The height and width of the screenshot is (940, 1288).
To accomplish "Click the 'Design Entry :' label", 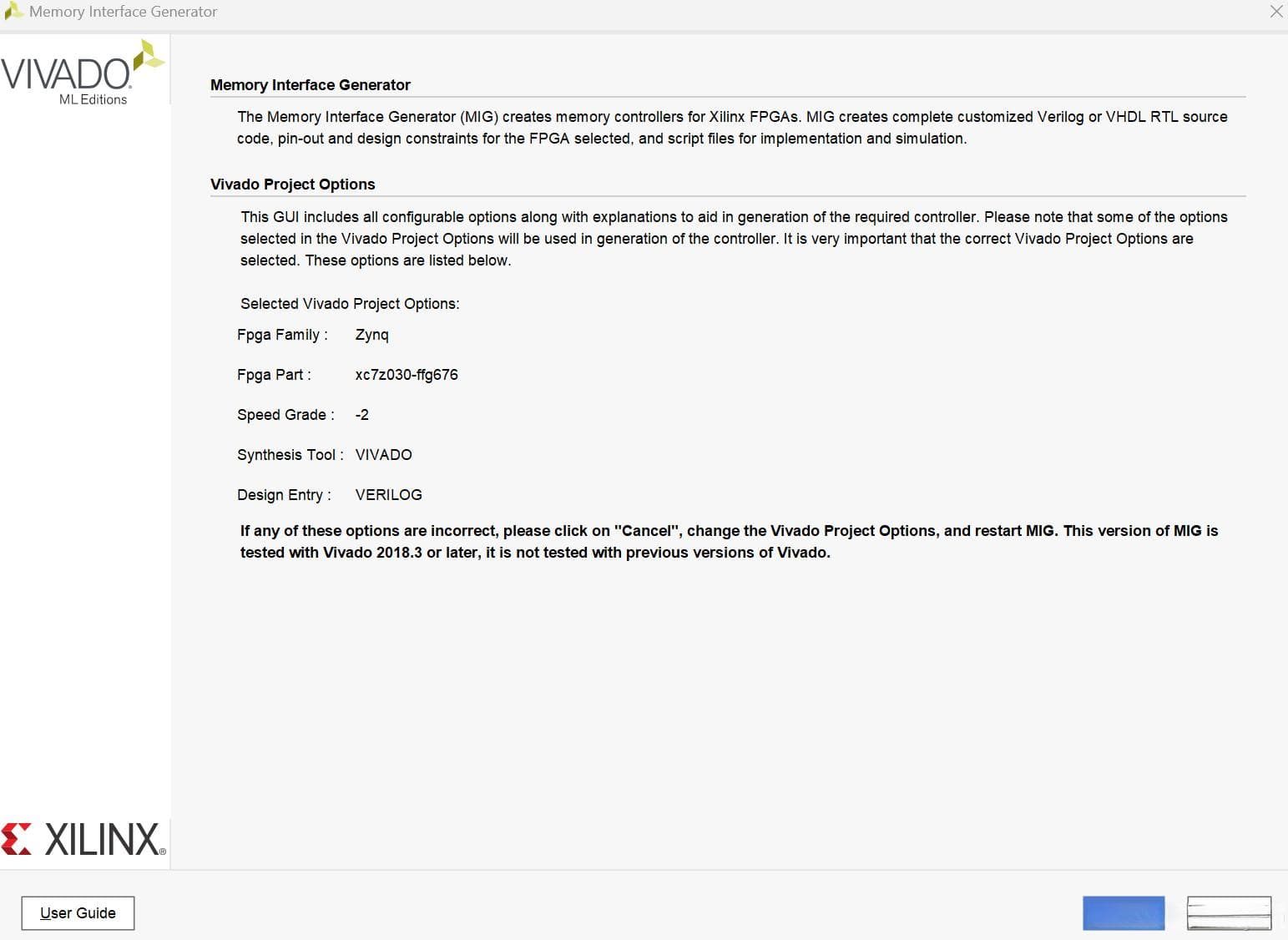I will (x=284, y=495).
